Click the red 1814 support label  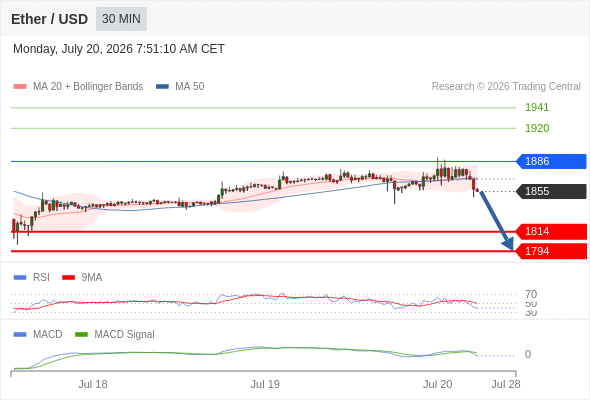[551, 231]
